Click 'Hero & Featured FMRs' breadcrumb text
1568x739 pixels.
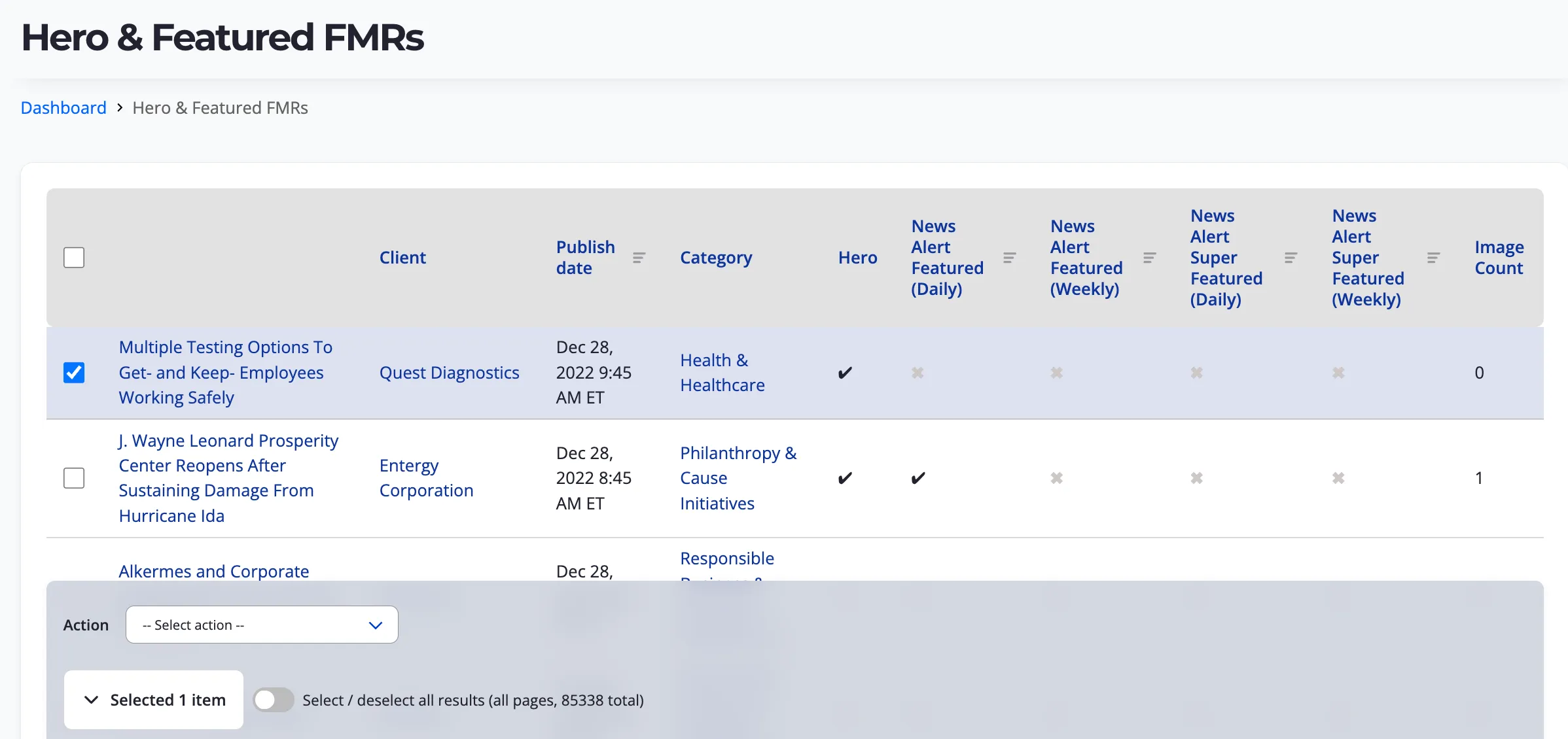[220, 108]
